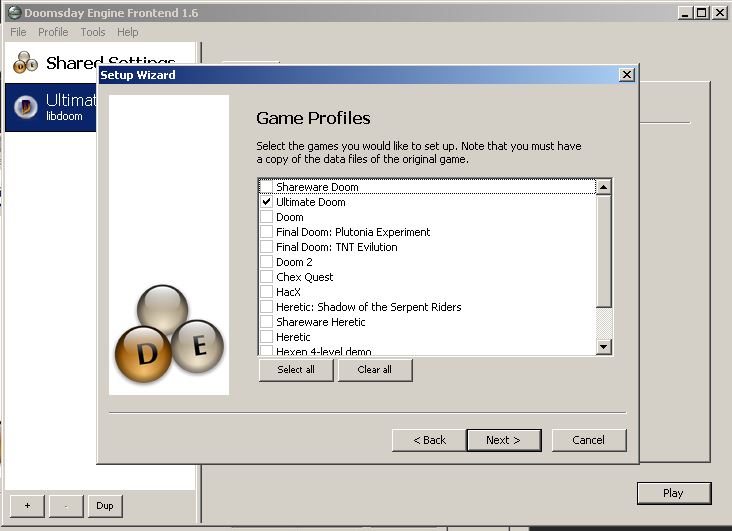
Task: Select the Shared Settings icon in sidebar
Action: (x=25, y=63)
